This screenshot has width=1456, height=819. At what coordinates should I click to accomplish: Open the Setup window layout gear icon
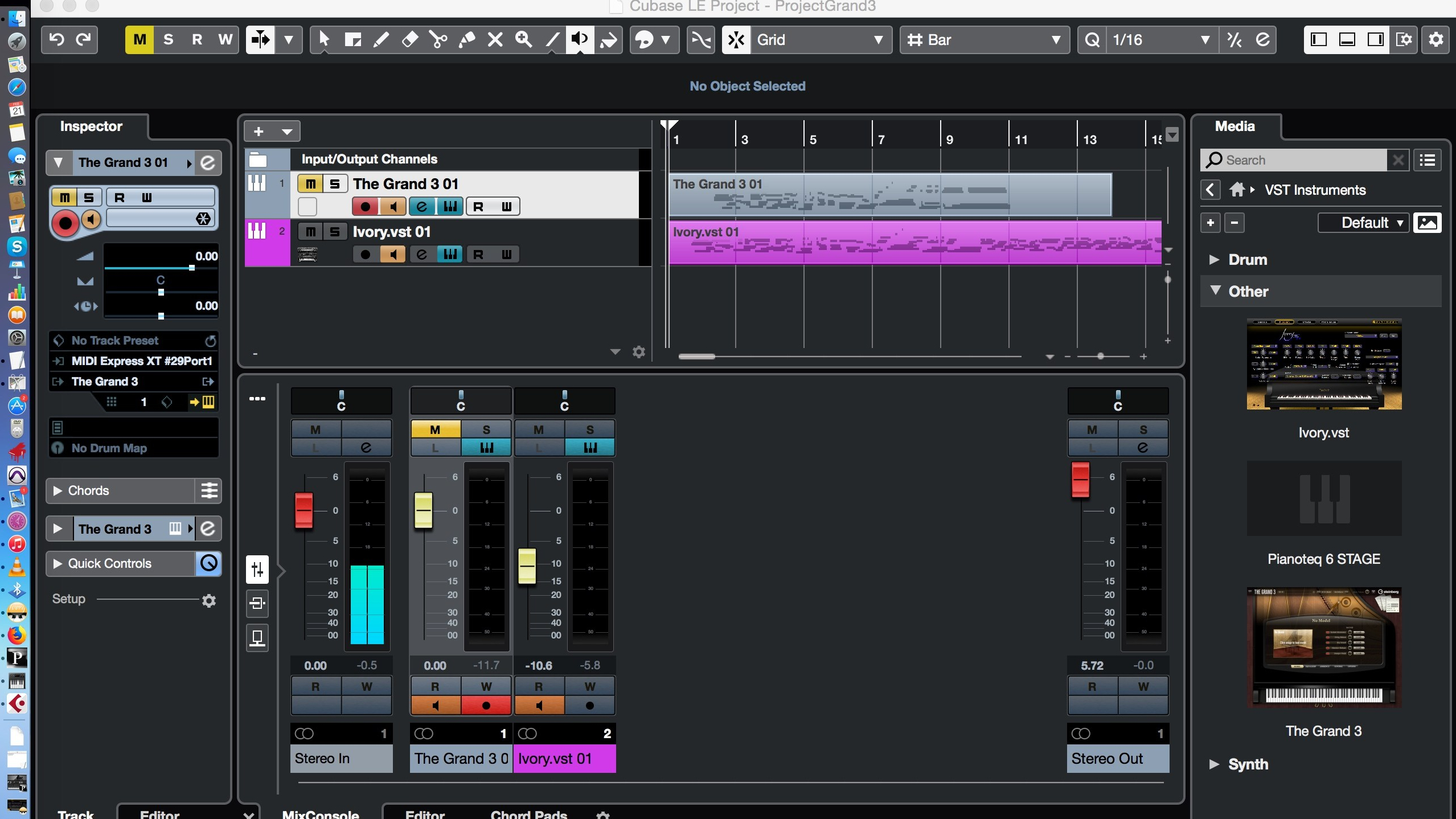pos(1404,39)
